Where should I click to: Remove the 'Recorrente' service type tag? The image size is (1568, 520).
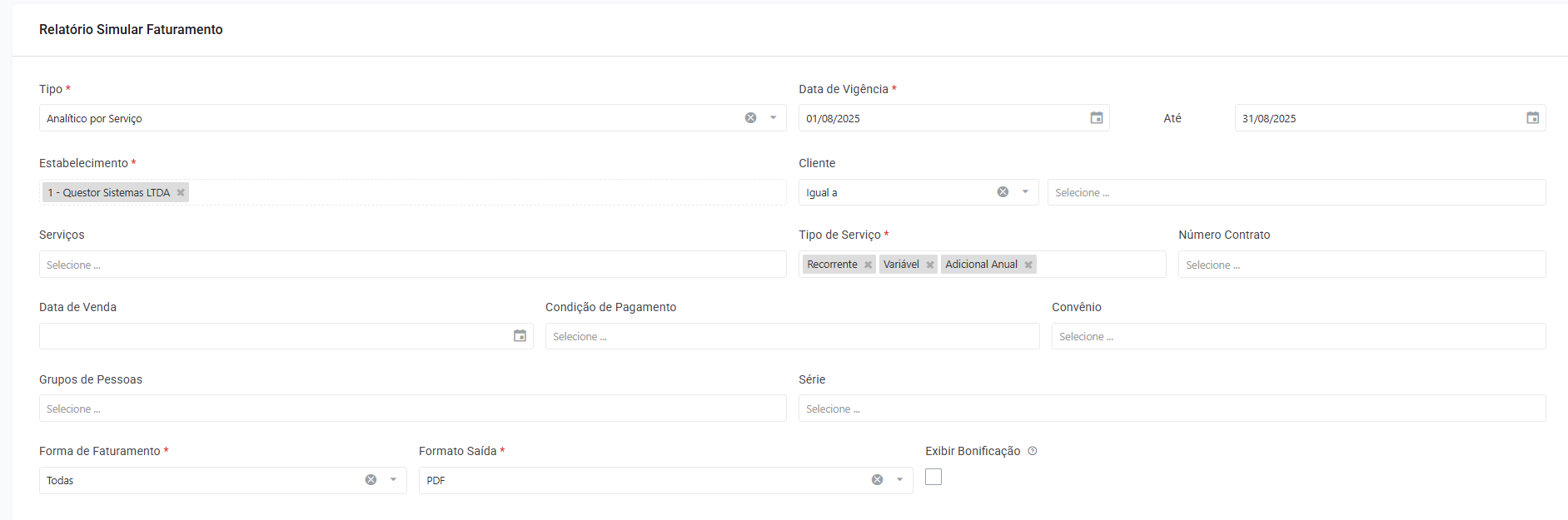pos(867,264)
